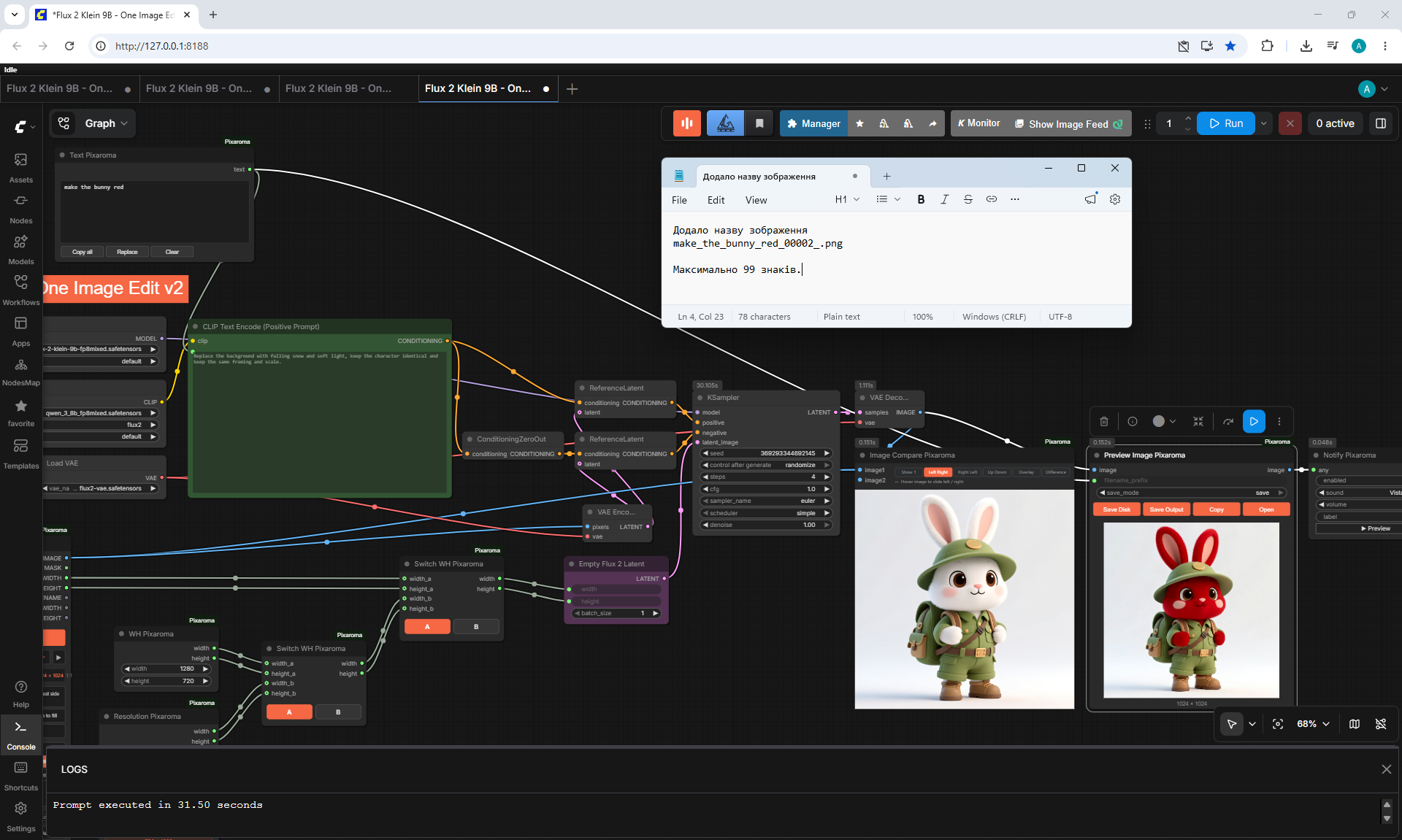Open the Models sidebar panel
This screenshot has height=840, width=1402.
click(21, 250)
